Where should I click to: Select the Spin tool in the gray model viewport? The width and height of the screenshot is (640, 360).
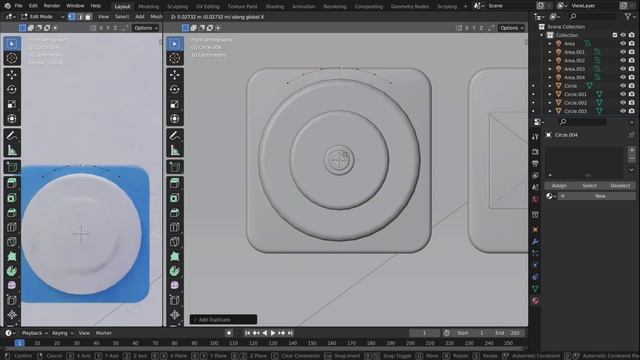[x=175, y=271]
